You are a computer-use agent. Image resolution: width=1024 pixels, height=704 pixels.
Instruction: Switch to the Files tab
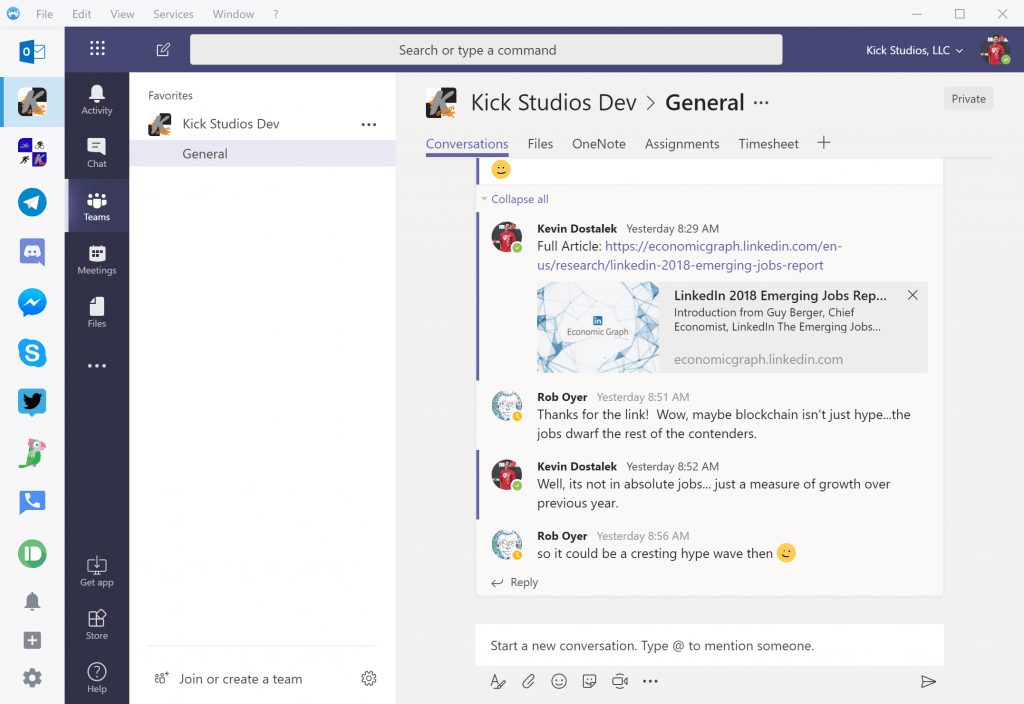pos(540,144)
